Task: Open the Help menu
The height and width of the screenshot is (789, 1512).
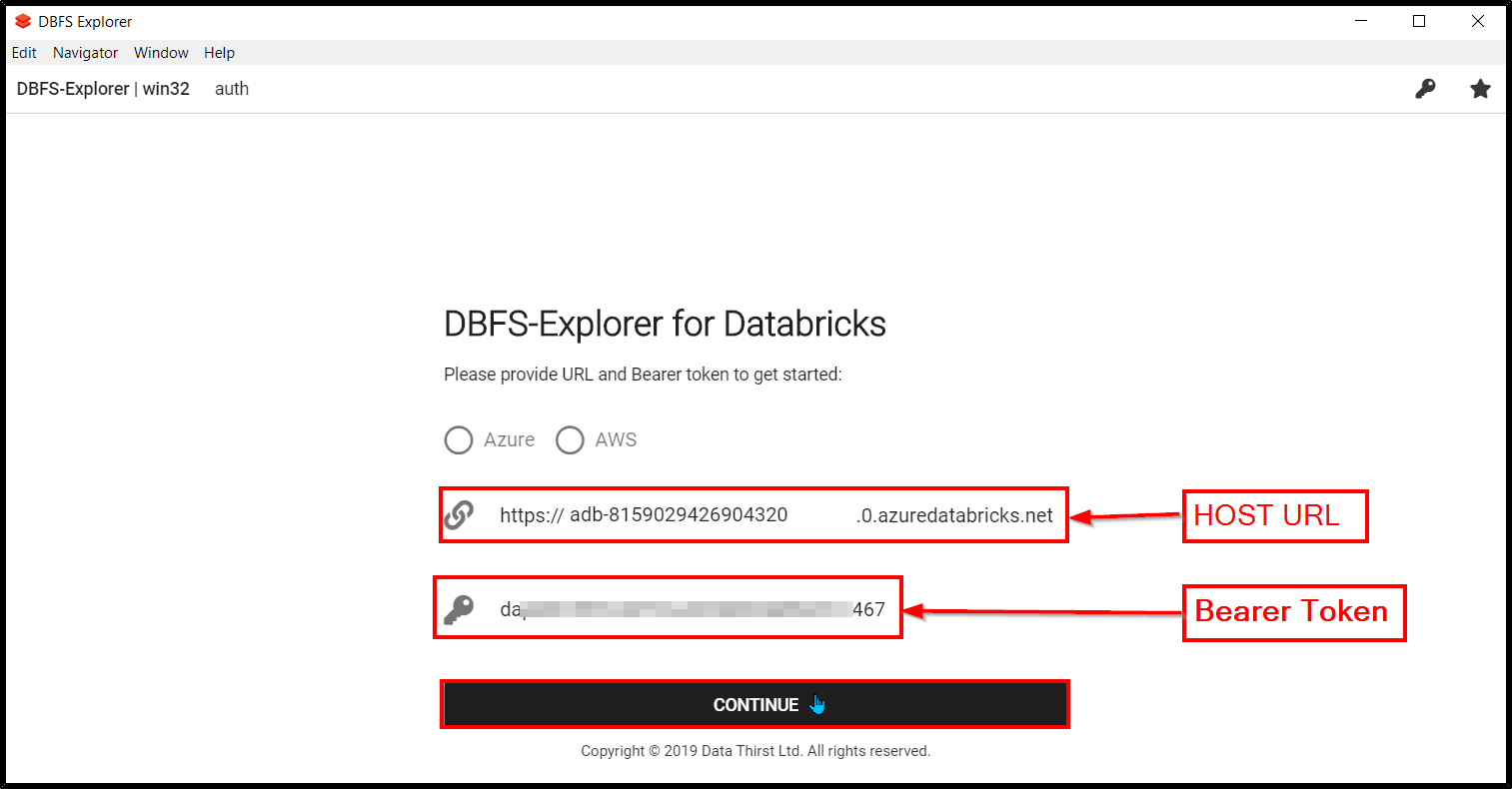Action: (219, 53)
